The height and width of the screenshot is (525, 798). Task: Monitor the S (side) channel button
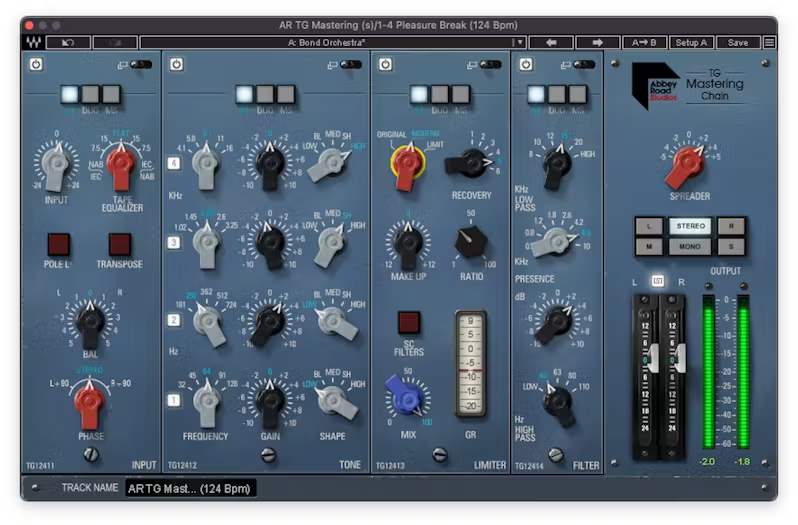[x=731, y=247]
